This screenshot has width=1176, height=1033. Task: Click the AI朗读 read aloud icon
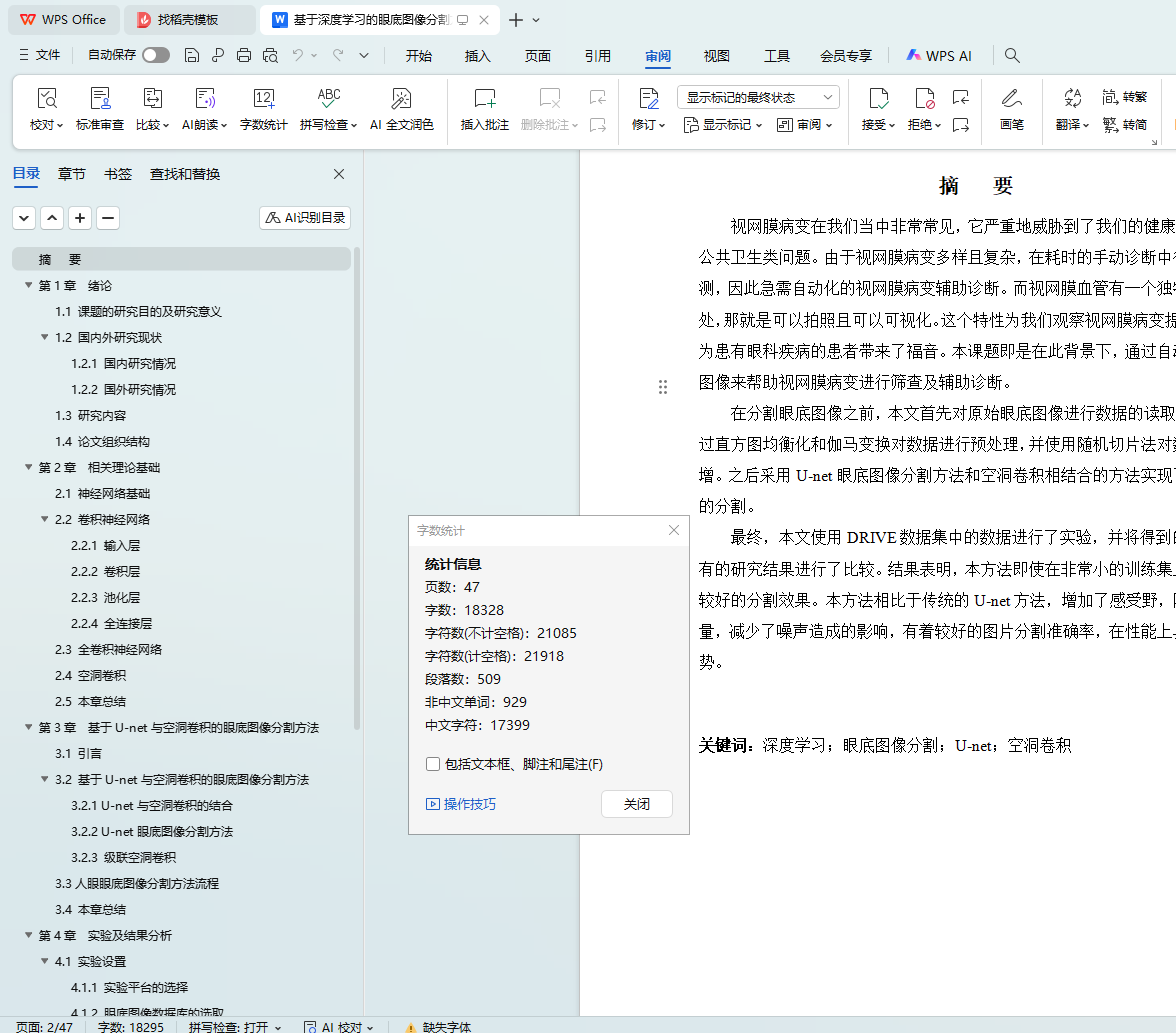click(x=205, y=98)
